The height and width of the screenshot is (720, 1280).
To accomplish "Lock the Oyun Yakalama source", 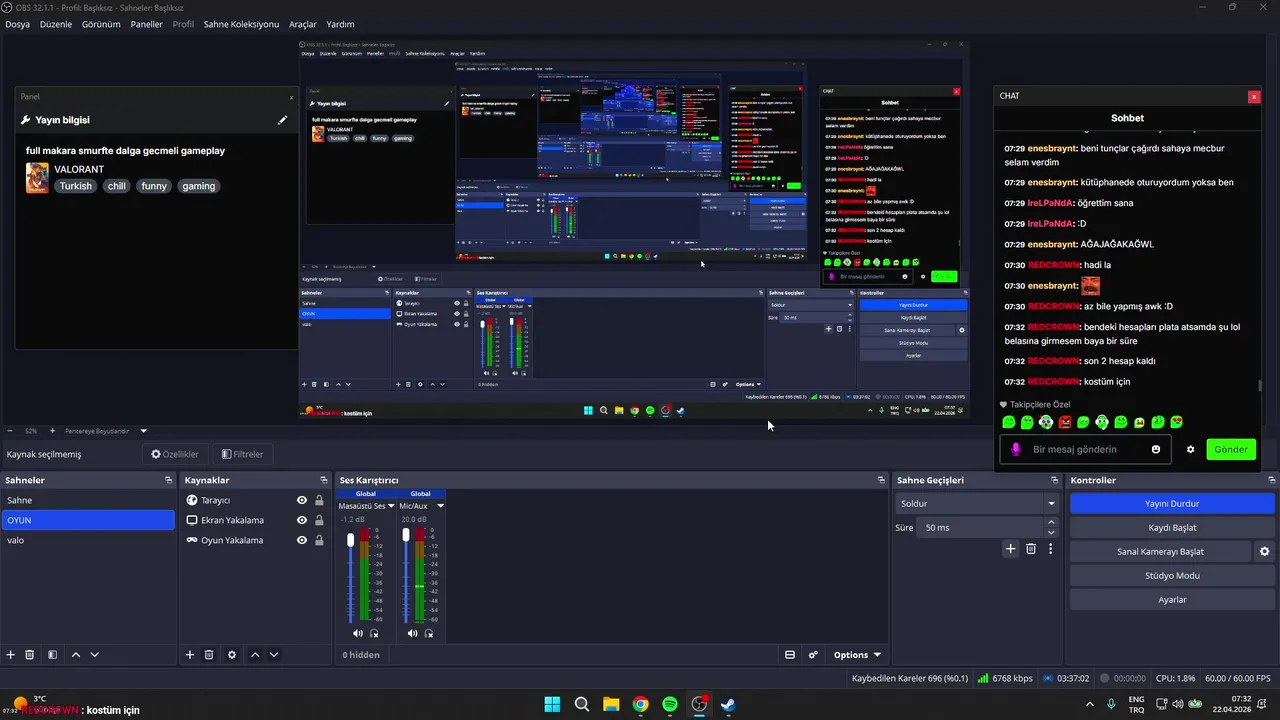I will [319, 540].
